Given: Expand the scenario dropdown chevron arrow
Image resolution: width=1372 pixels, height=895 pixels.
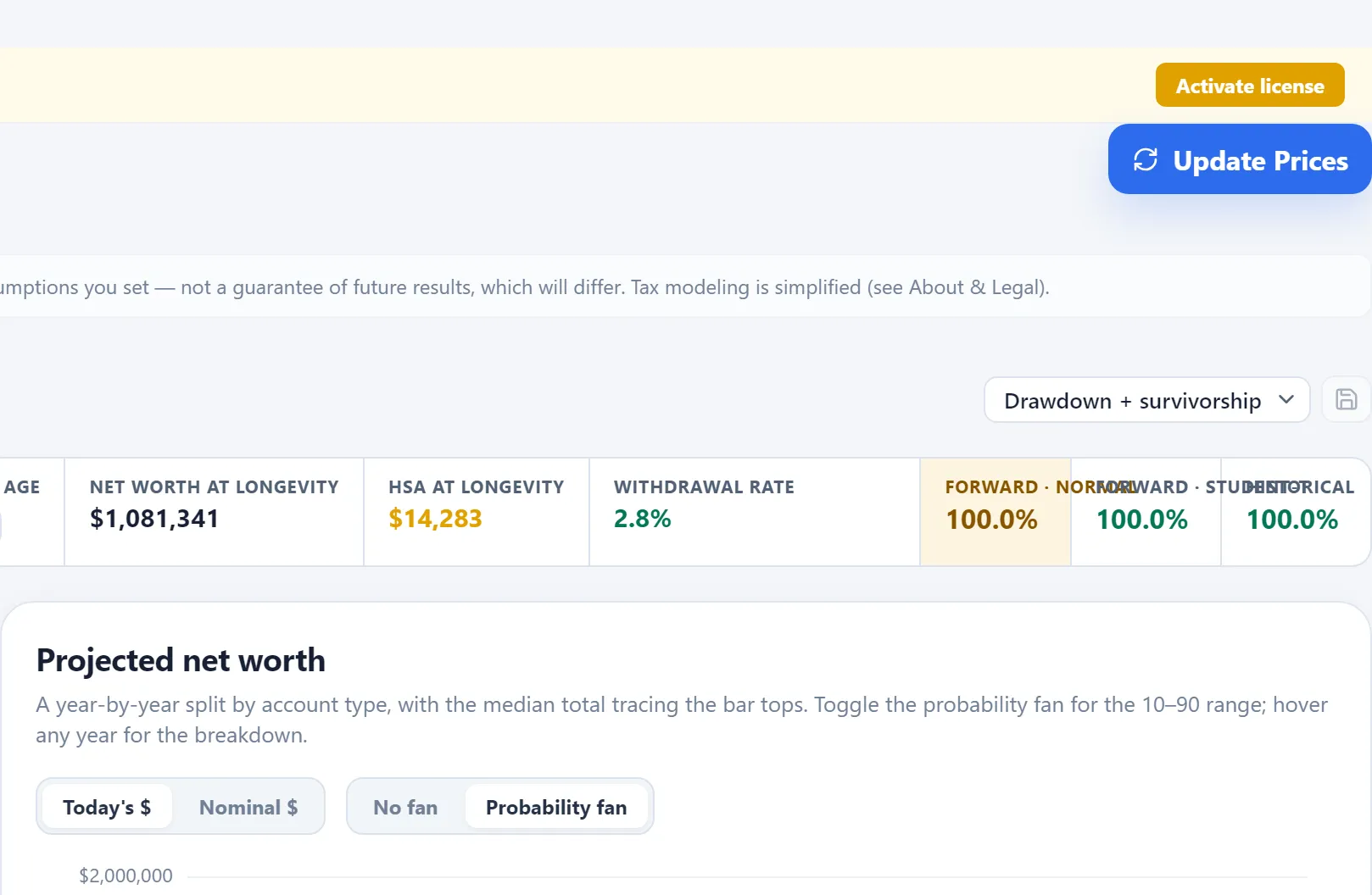Looking at the screenshot, I should click(x=1286, y=399).
